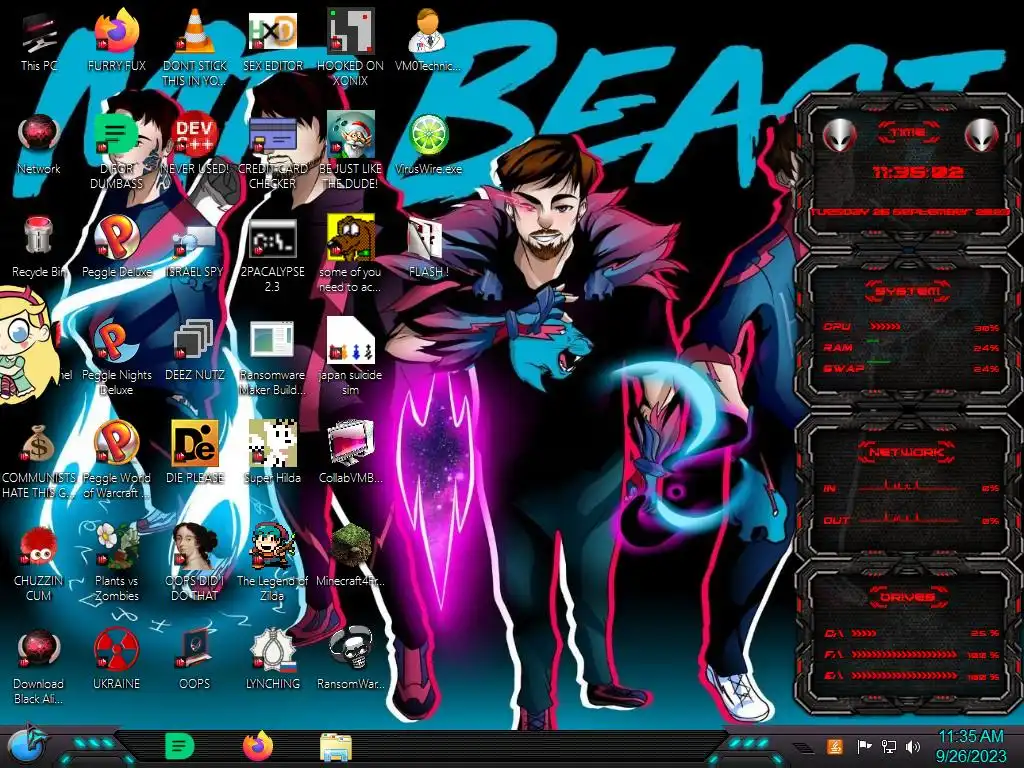
Task: Open the green pinned app on the taskbar
Action: tap(180, 746)
